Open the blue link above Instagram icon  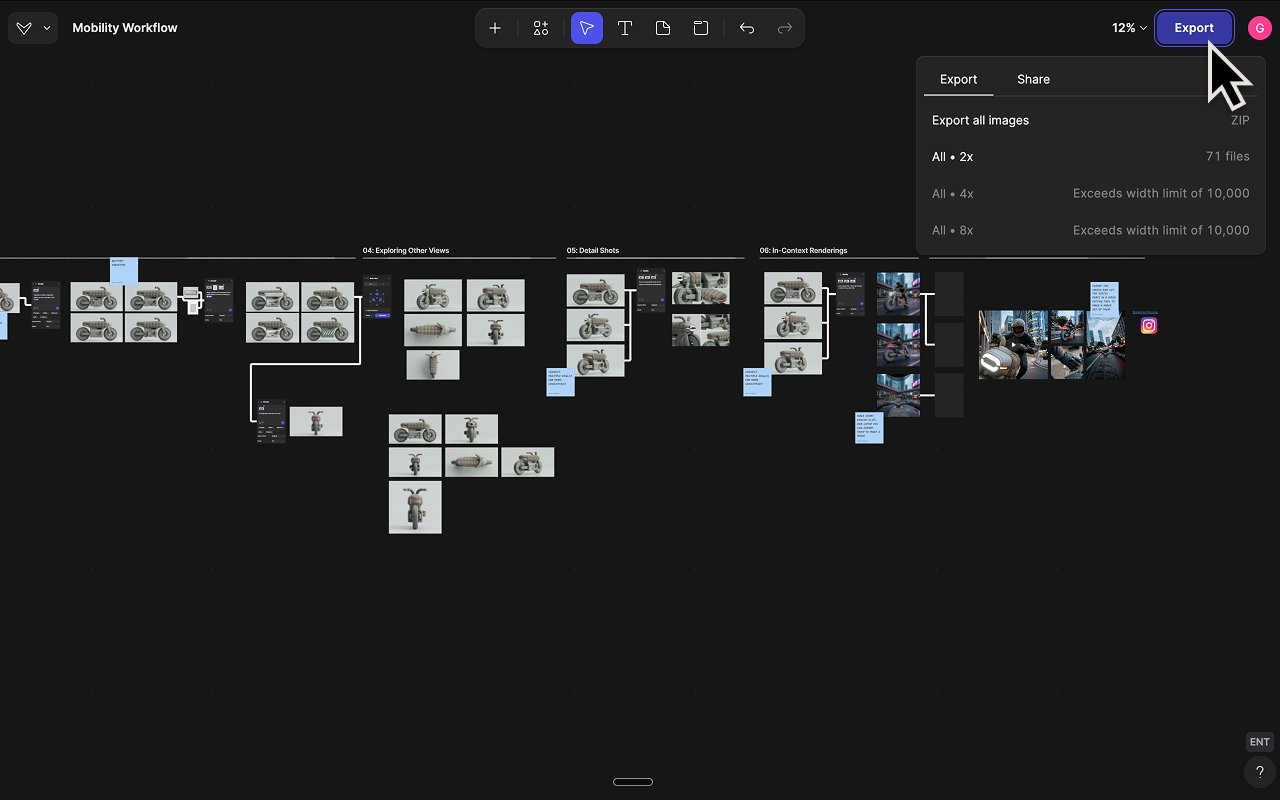[x=1144, y=312]
